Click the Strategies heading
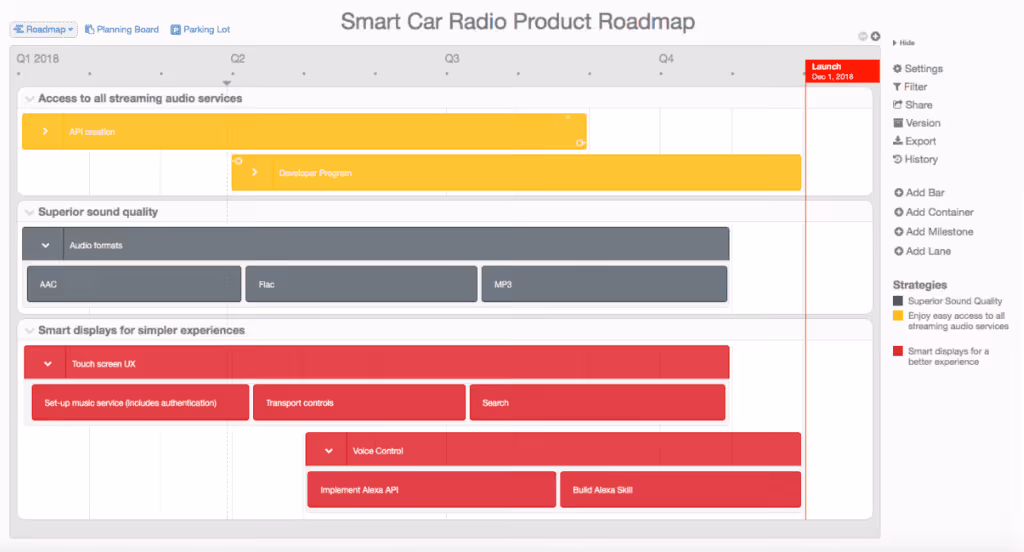 [920, 285]
